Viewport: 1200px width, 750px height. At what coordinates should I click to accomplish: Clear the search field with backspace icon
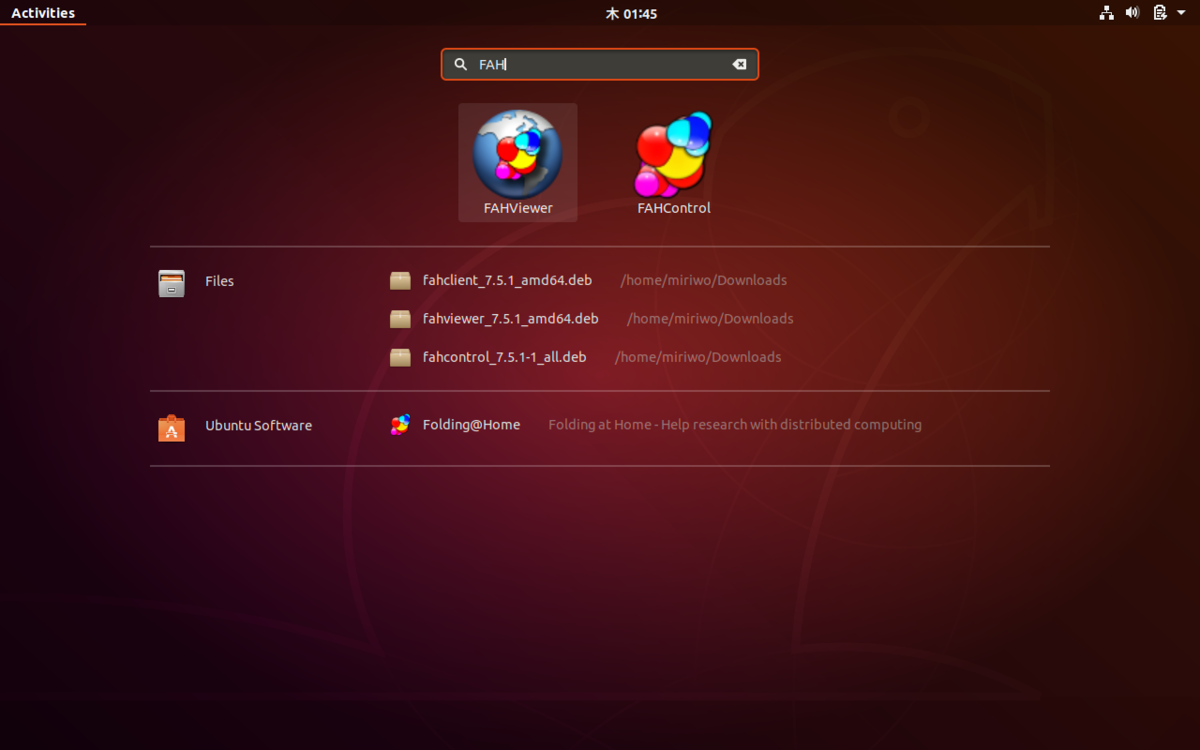tap(739, 64)
